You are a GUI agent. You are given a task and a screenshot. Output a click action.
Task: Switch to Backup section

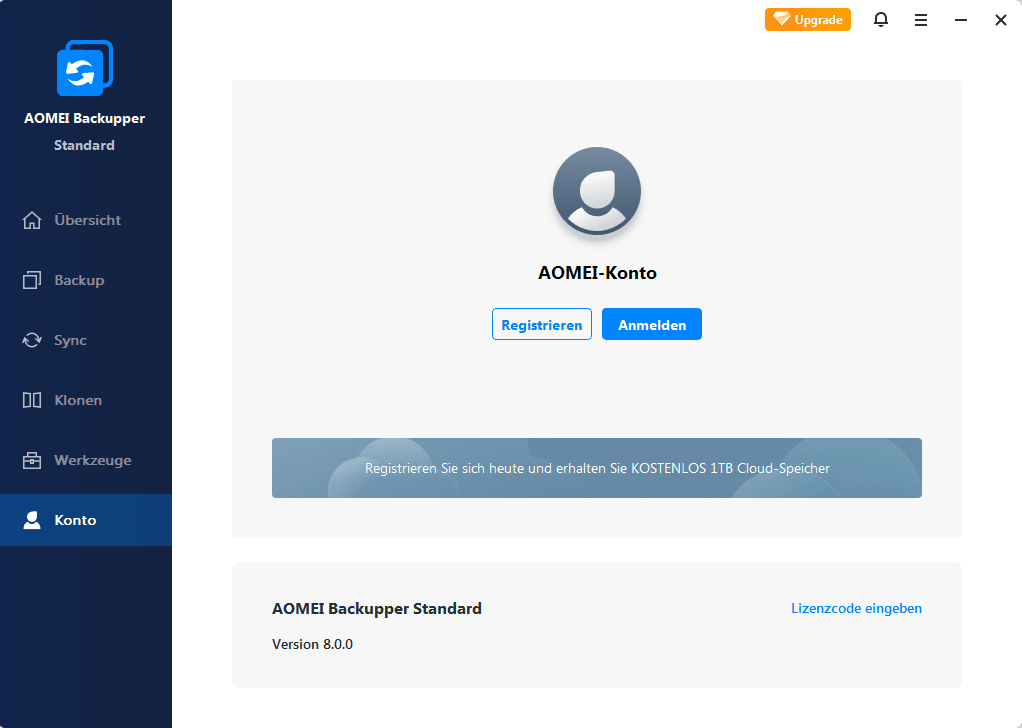click(x=86, y=280)
